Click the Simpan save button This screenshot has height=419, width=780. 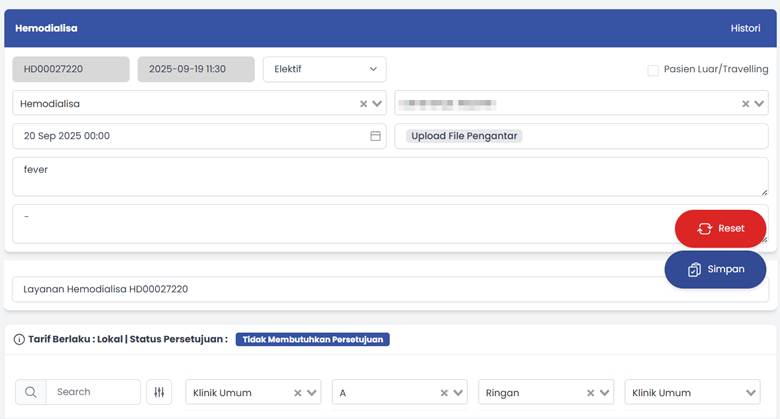715,269
